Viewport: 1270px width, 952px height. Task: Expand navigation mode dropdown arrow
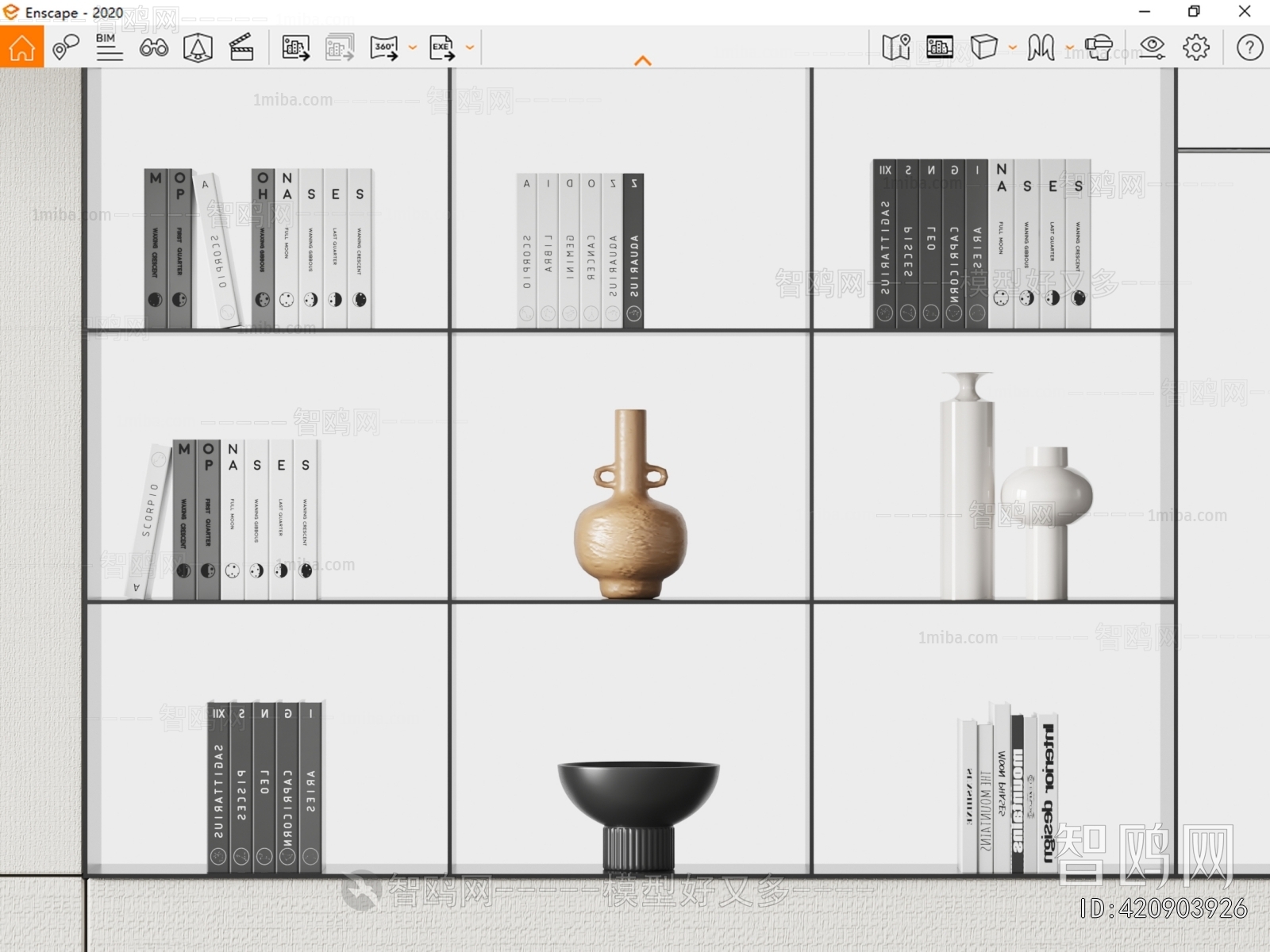pyautogui.click(x=1070, y=48)
